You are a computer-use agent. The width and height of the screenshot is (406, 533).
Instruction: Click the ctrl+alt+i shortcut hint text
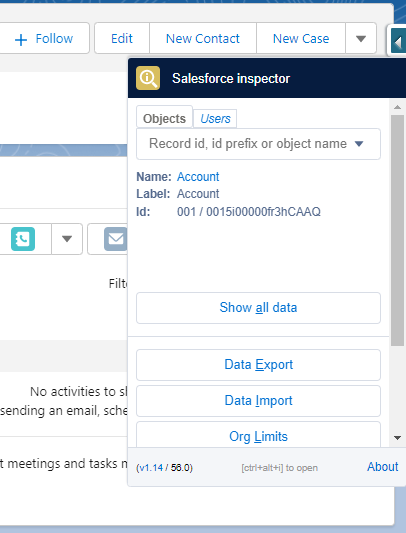[x=280, y=468]
